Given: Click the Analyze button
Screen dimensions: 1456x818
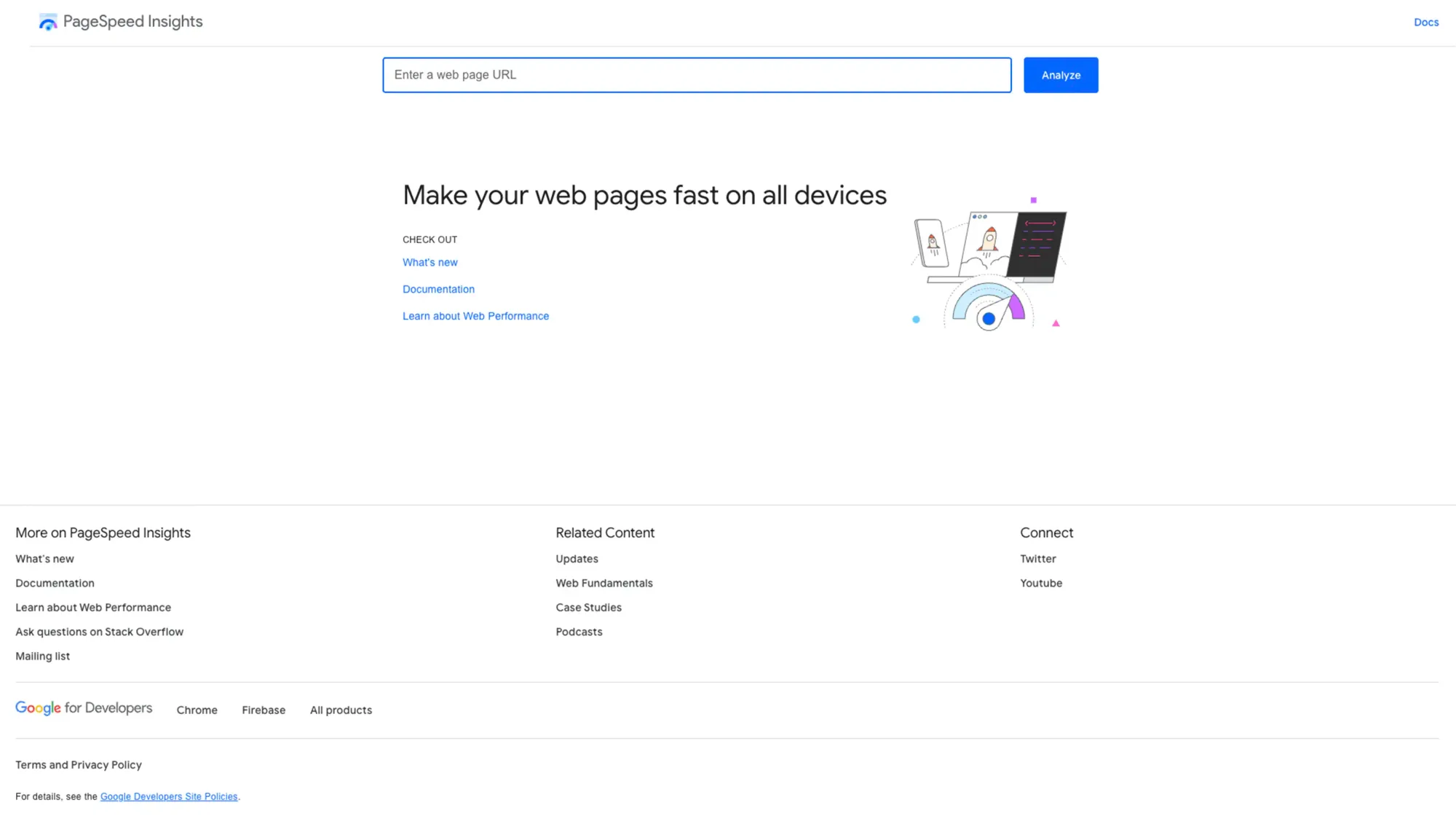Looking at the screenshot, I should 1060,75.
